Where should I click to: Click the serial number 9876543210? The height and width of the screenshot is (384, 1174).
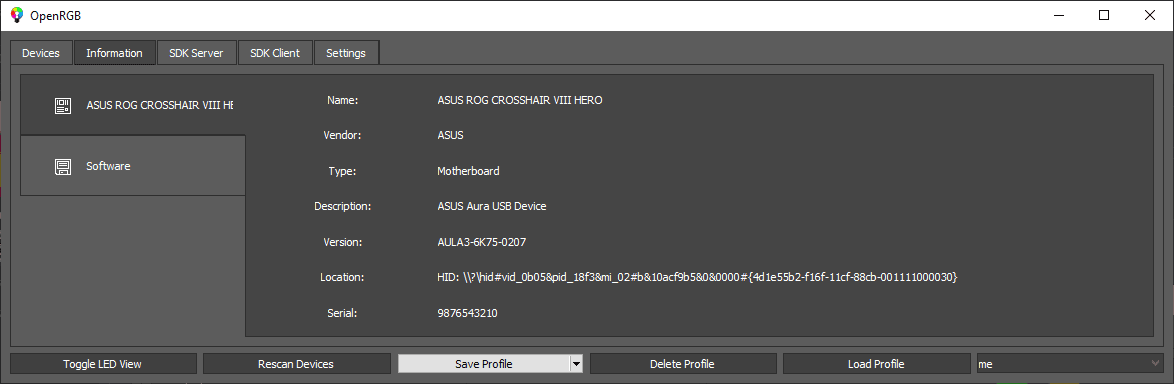pyautogui.click(x=467, y=313)
